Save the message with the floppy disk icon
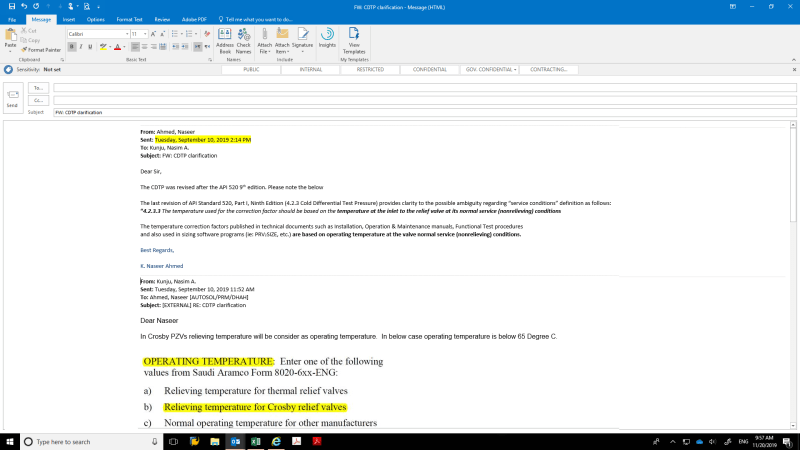The width and height of the screenshot is (800, 450). pos(12,6)
